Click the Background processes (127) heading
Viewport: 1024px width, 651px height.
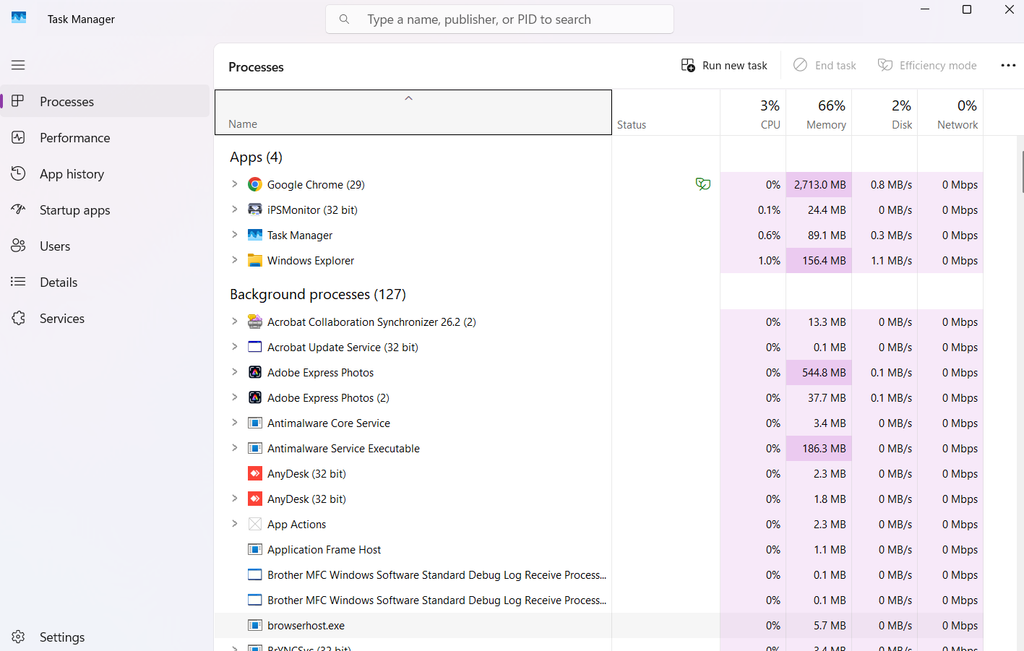318,294
